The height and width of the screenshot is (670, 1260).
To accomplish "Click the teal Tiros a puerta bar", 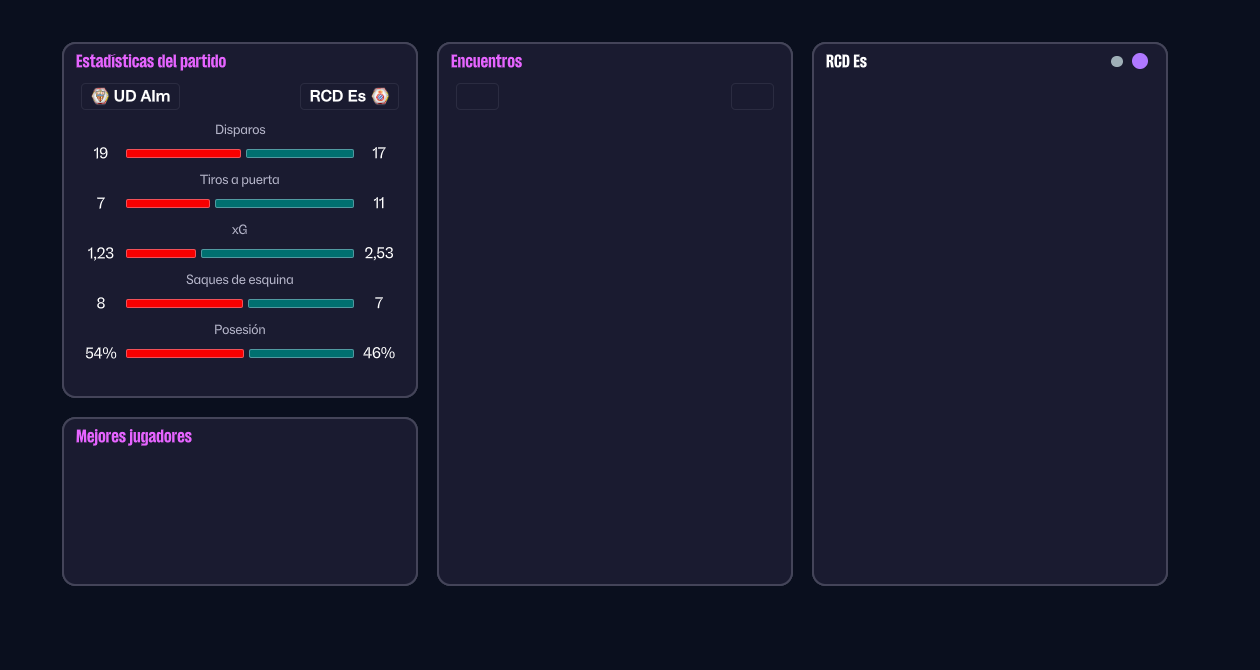I will click(x=284, y=203).
